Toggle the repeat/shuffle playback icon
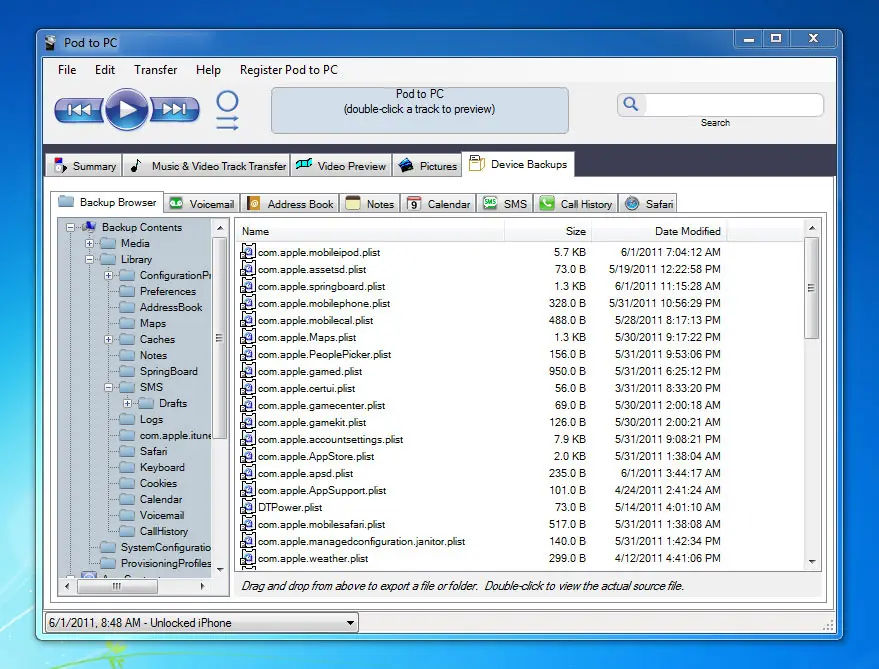879x669 pixels. tap(228, 110)
